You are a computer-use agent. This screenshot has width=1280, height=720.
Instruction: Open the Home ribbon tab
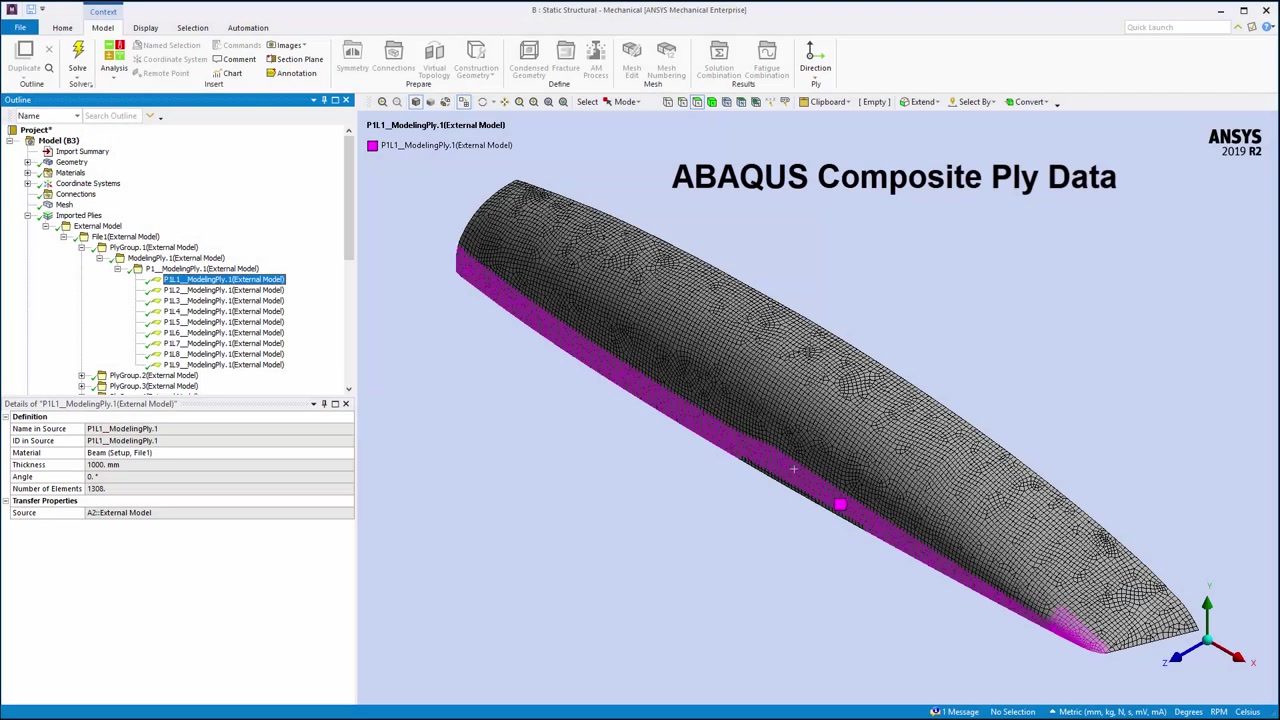62,27
